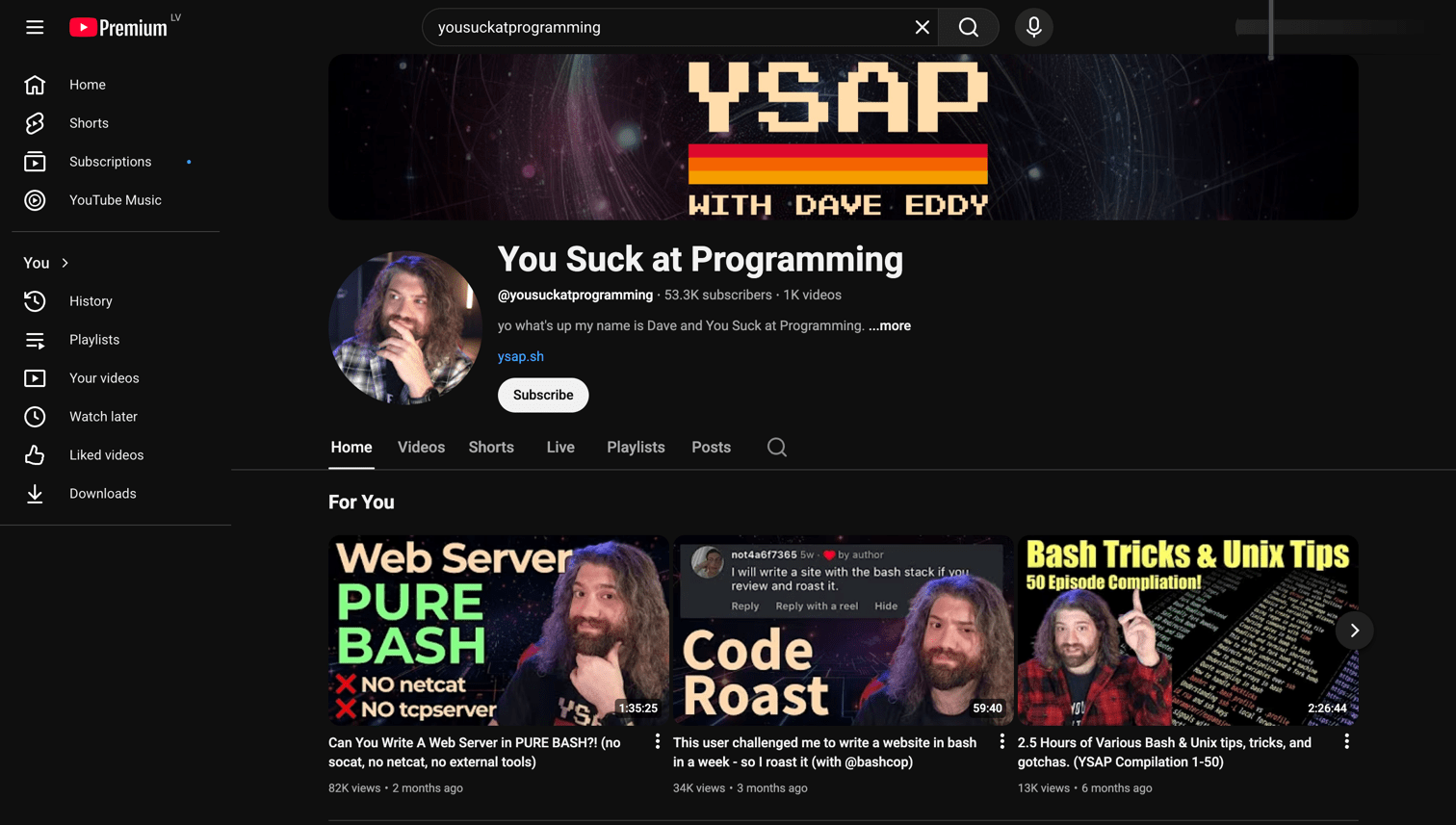The height and width of the screenshot is (825, 1456).
Task: Open Subscriptions in sidebar
Action: point(116,162)
